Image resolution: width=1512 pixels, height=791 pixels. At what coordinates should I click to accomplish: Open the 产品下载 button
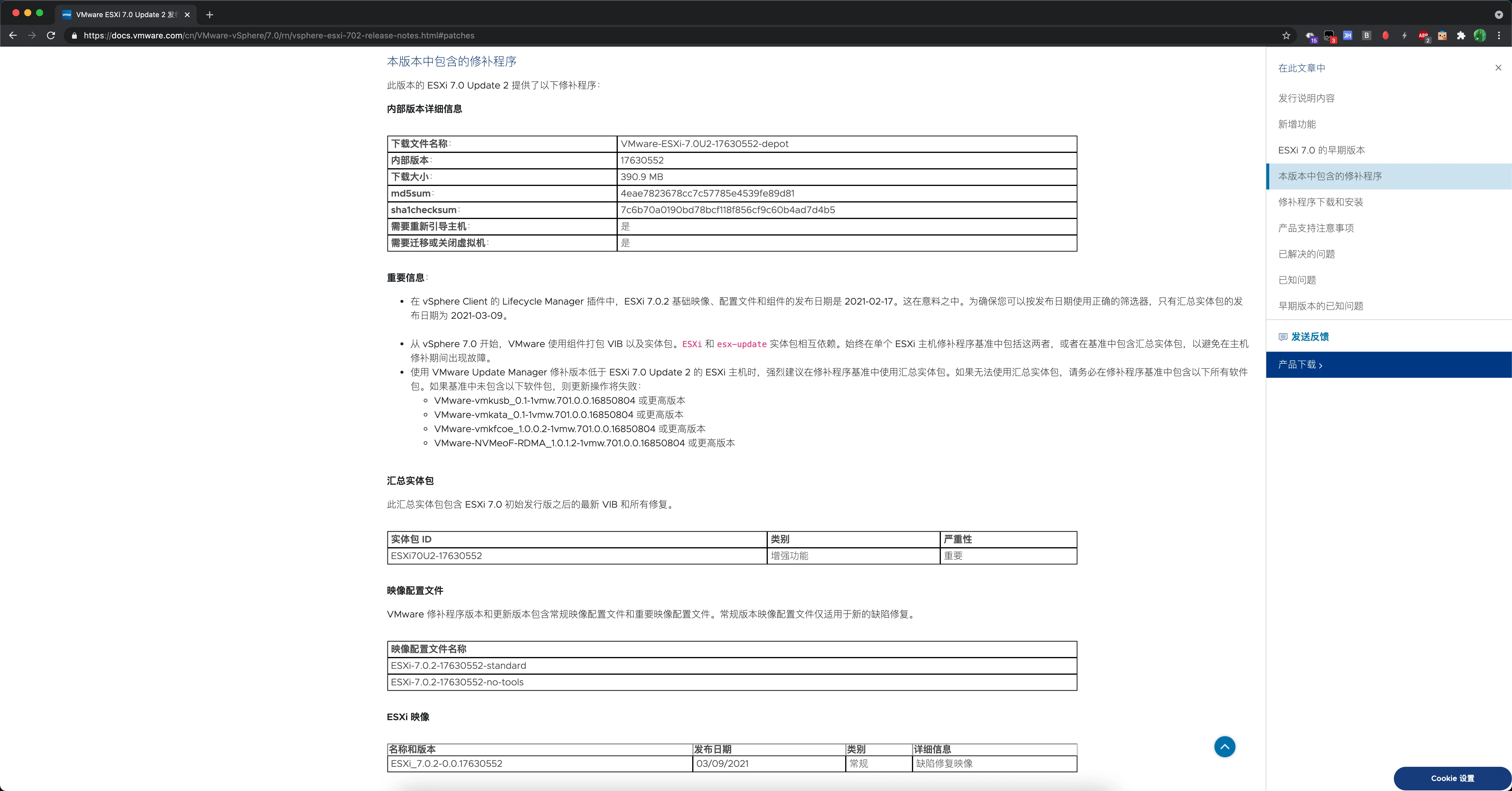coord(1389,365)
